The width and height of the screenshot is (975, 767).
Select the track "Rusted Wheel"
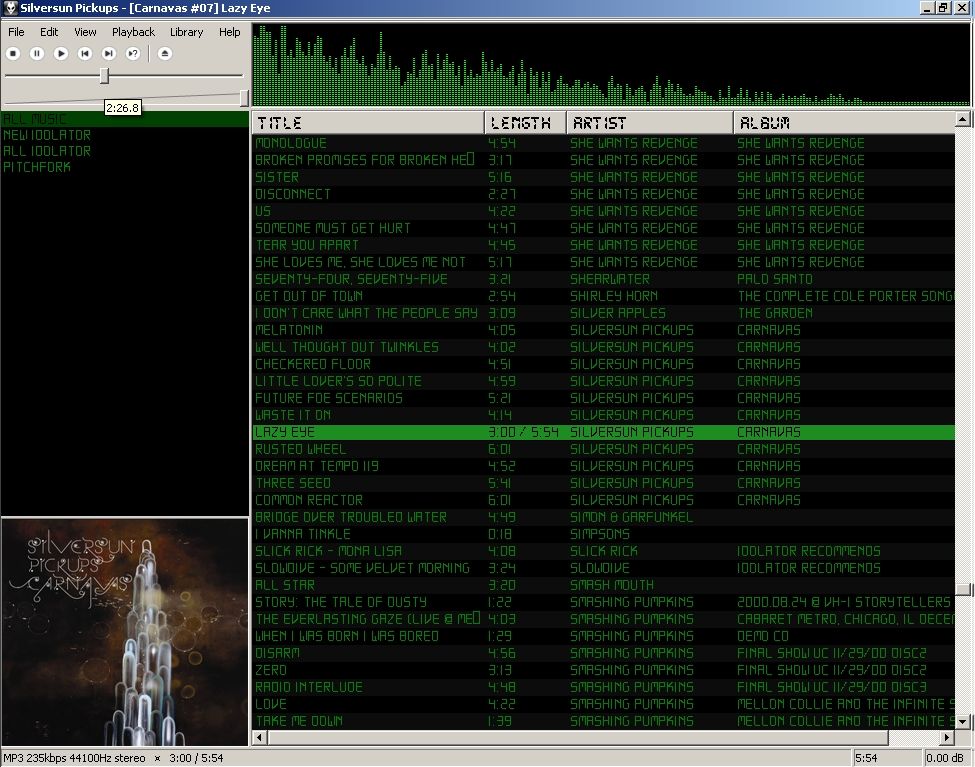tap(603, 449)
